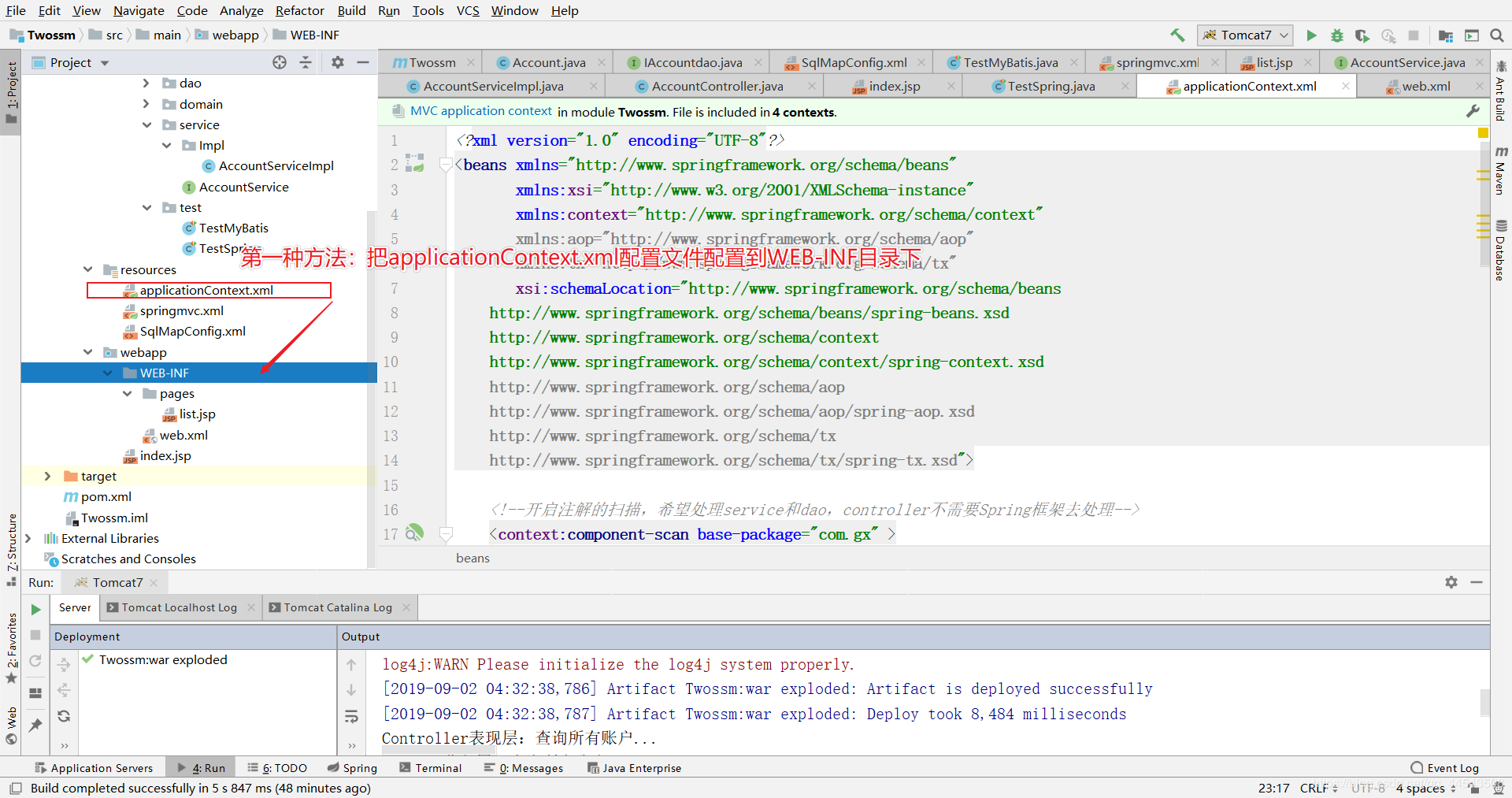Toggle the Maven side panel
Image resolution: width=1512 pixels, height=798 pixels.
[1501, 169]
